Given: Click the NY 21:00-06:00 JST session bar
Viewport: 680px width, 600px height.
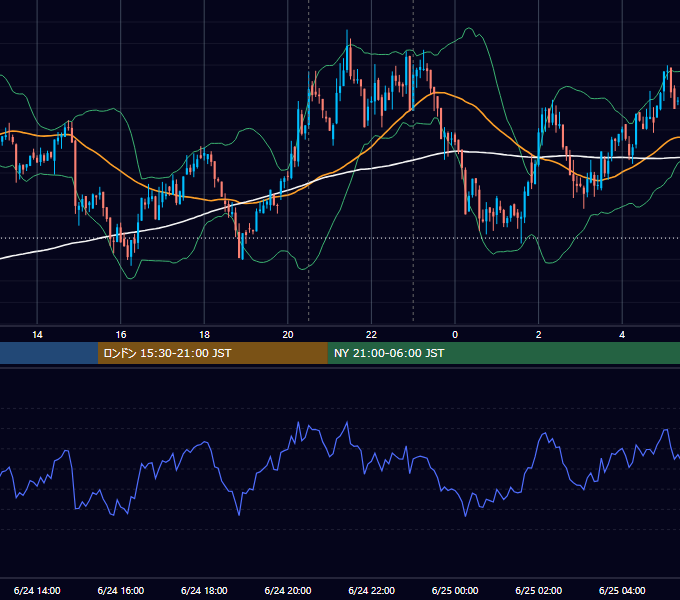Looking at the screenshot, I should pos(503,353).
